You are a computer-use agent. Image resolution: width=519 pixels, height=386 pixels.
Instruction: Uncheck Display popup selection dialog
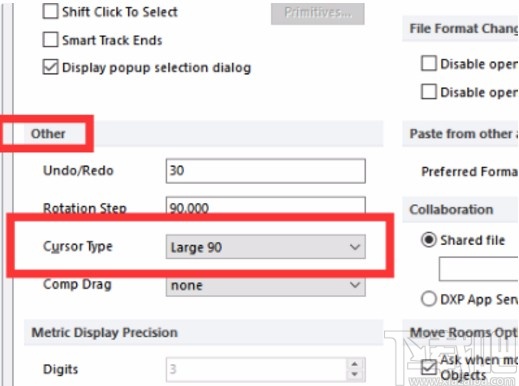[x=50, y=67]
